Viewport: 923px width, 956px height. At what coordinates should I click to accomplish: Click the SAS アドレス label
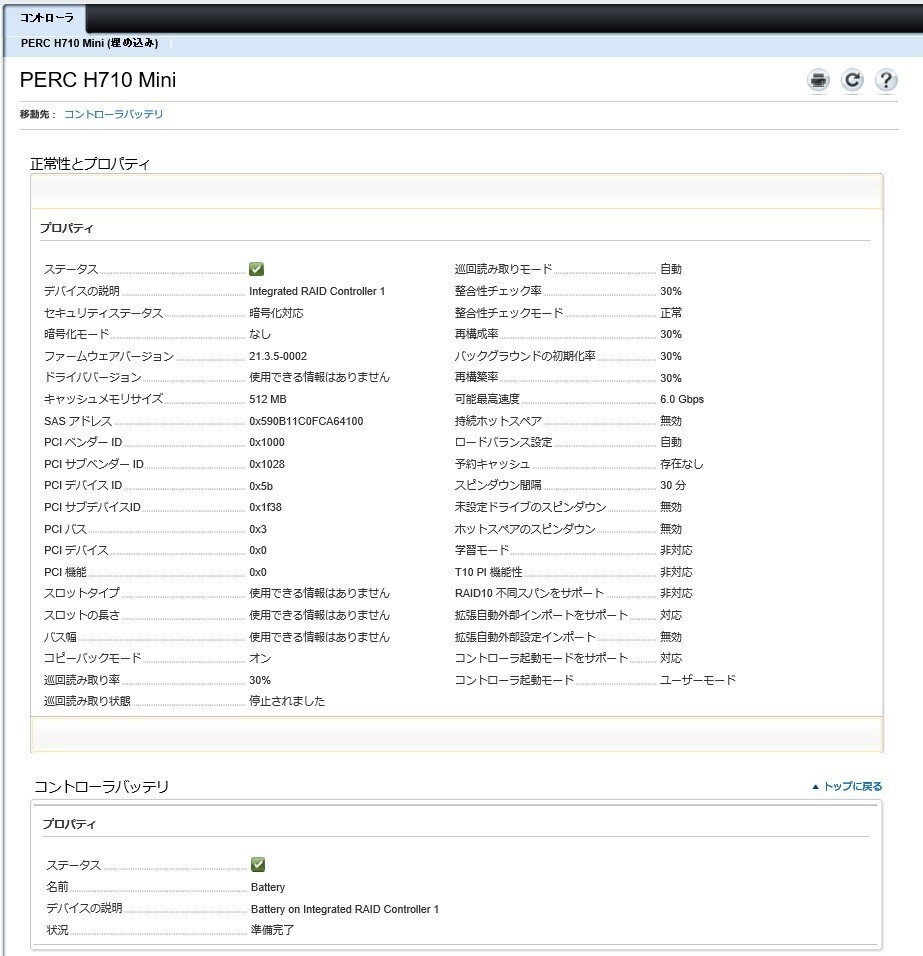[78, 421]
